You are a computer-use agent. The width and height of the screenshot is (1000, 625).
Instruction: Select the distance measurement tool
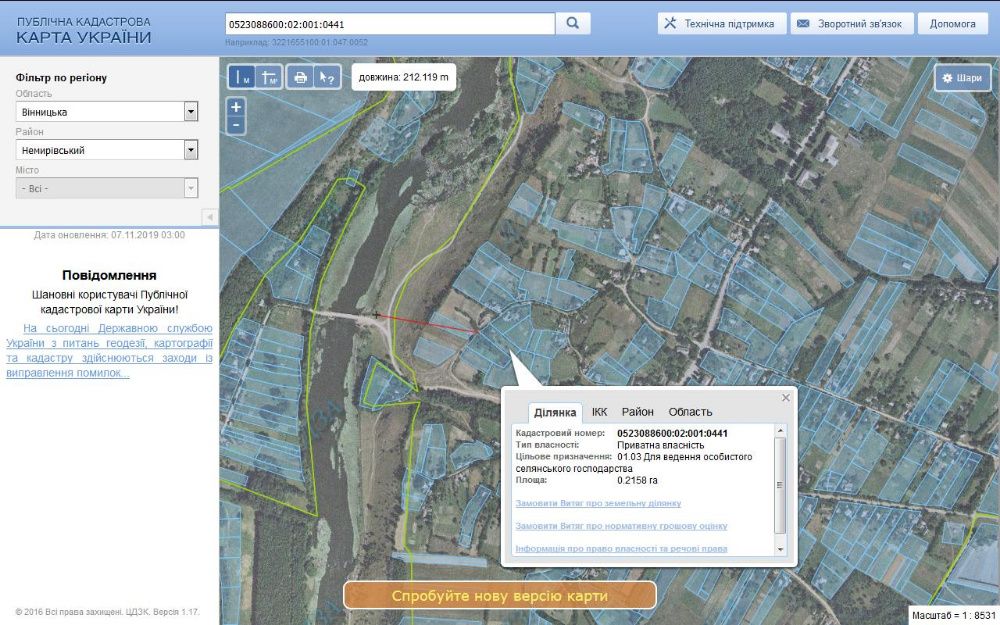242,77
